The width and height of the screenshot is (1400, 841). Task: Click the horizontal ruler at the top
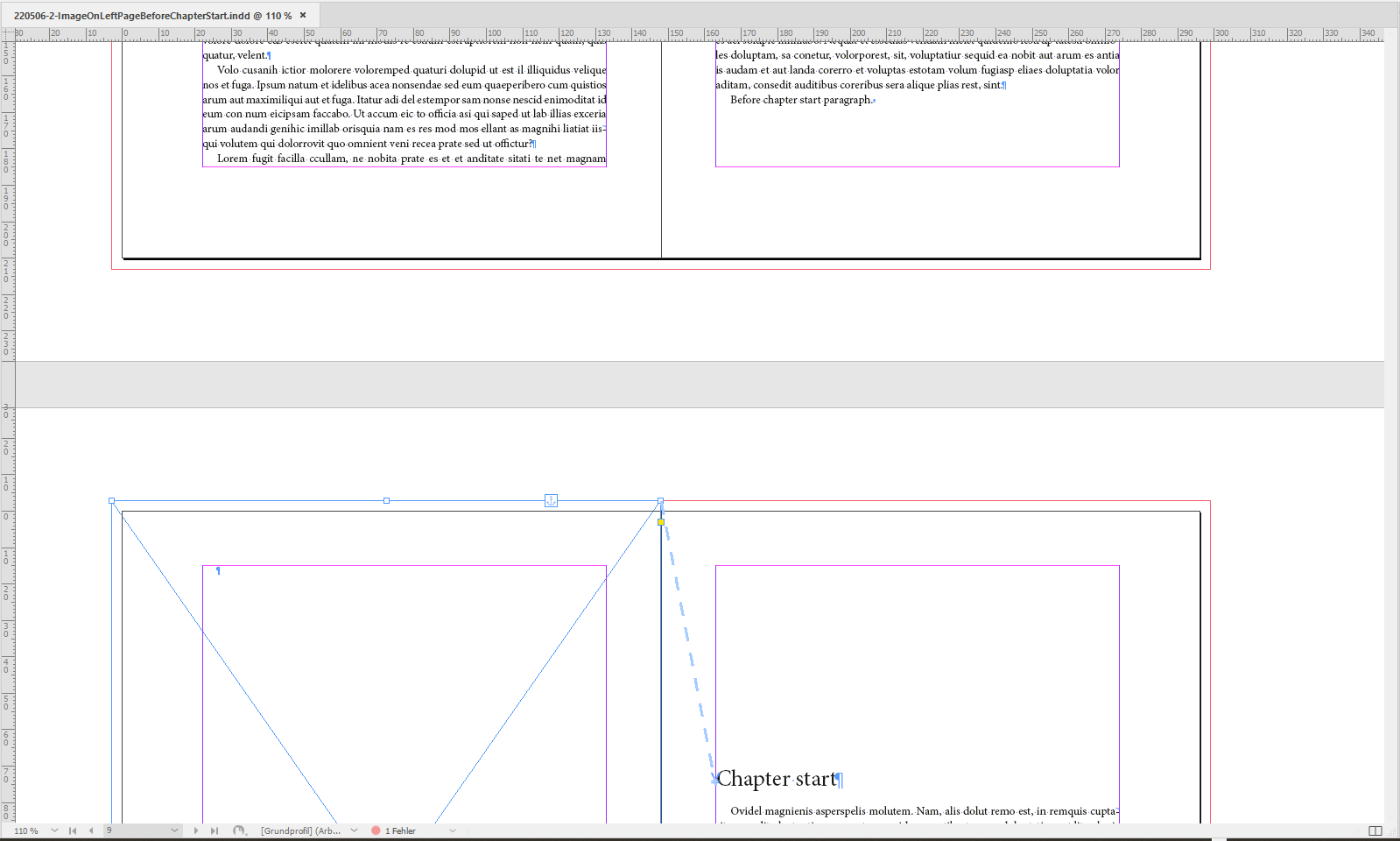699,33
